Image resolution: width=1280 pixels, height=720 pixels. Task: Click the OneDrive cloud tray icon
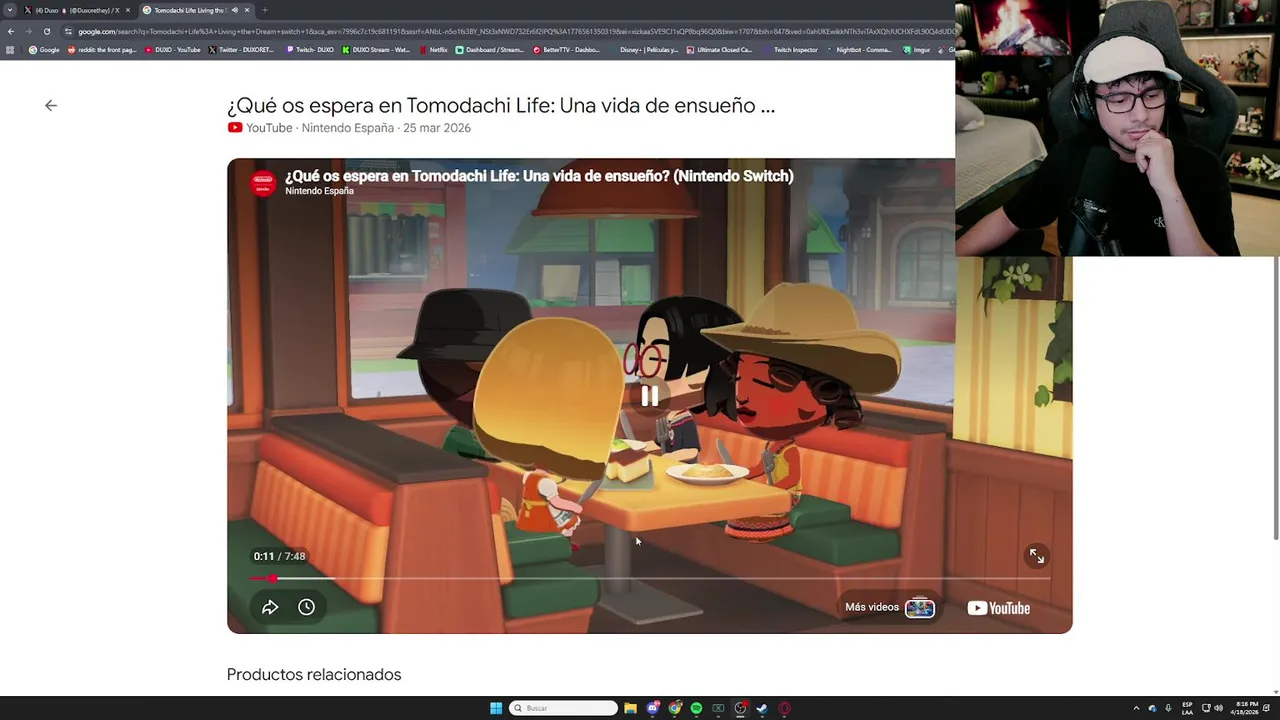1152,708
